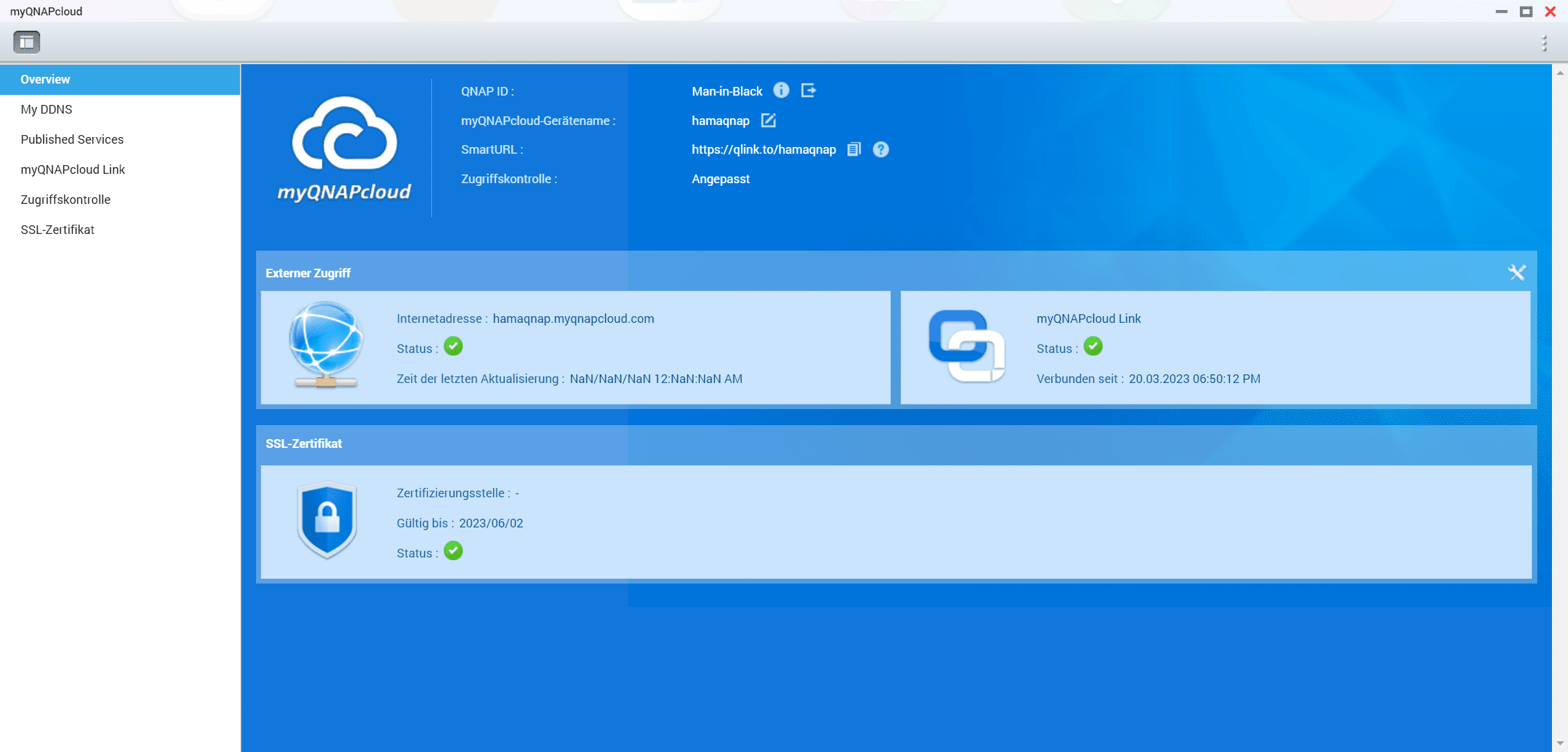1568x752 pixels.
Task: Click the QNAP ID info icon
Action: (781, 90)
